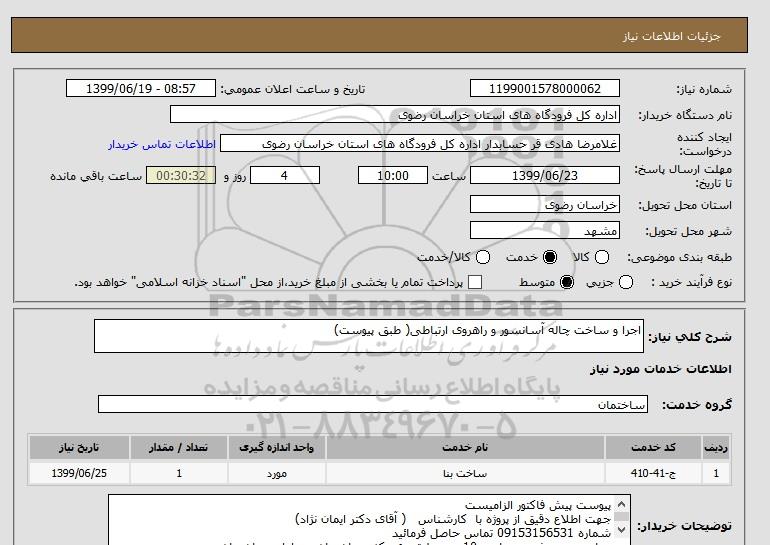Click the service name cell ساخت بنا
This screenshot has width=770, height=545.
point(465,473)
